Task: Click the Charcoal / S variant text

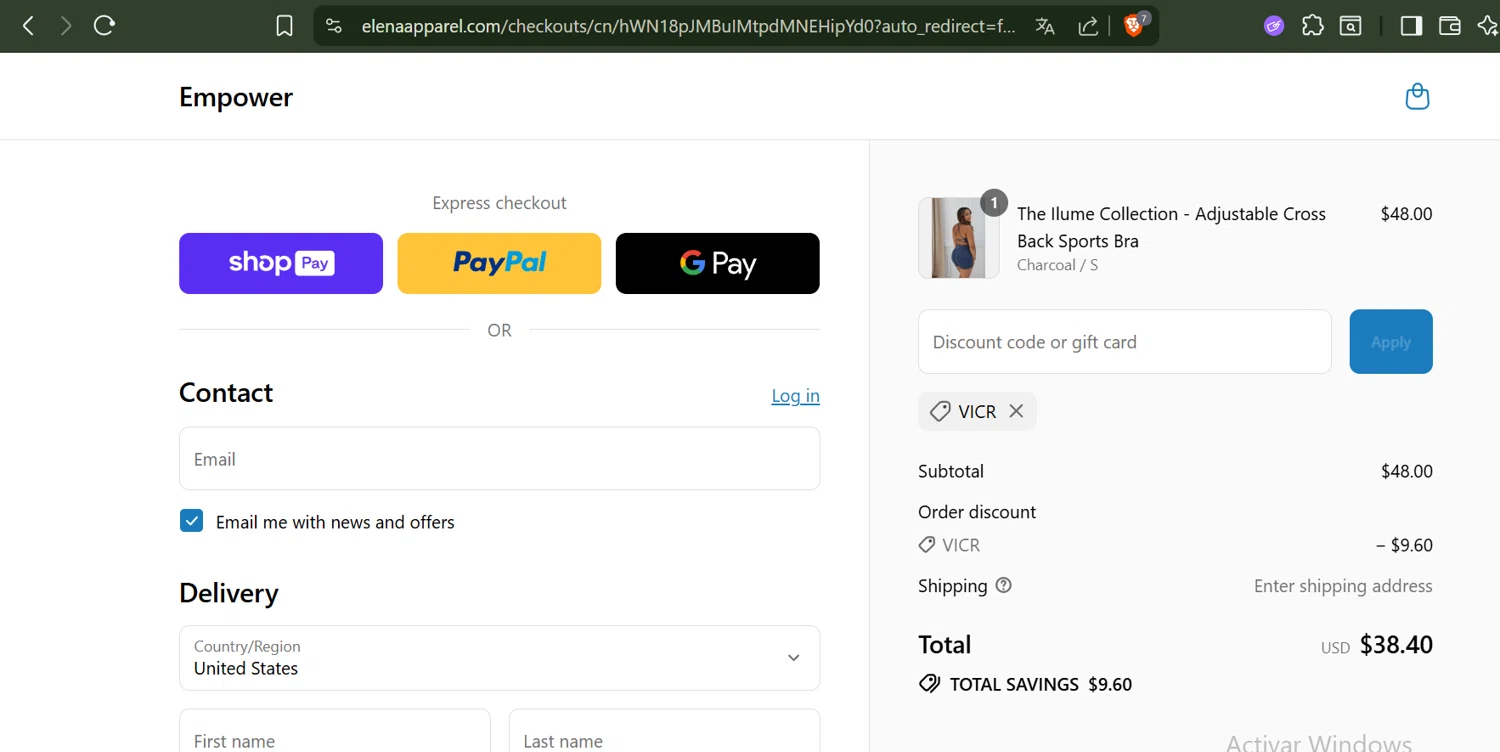Action: pos(1057,265)
